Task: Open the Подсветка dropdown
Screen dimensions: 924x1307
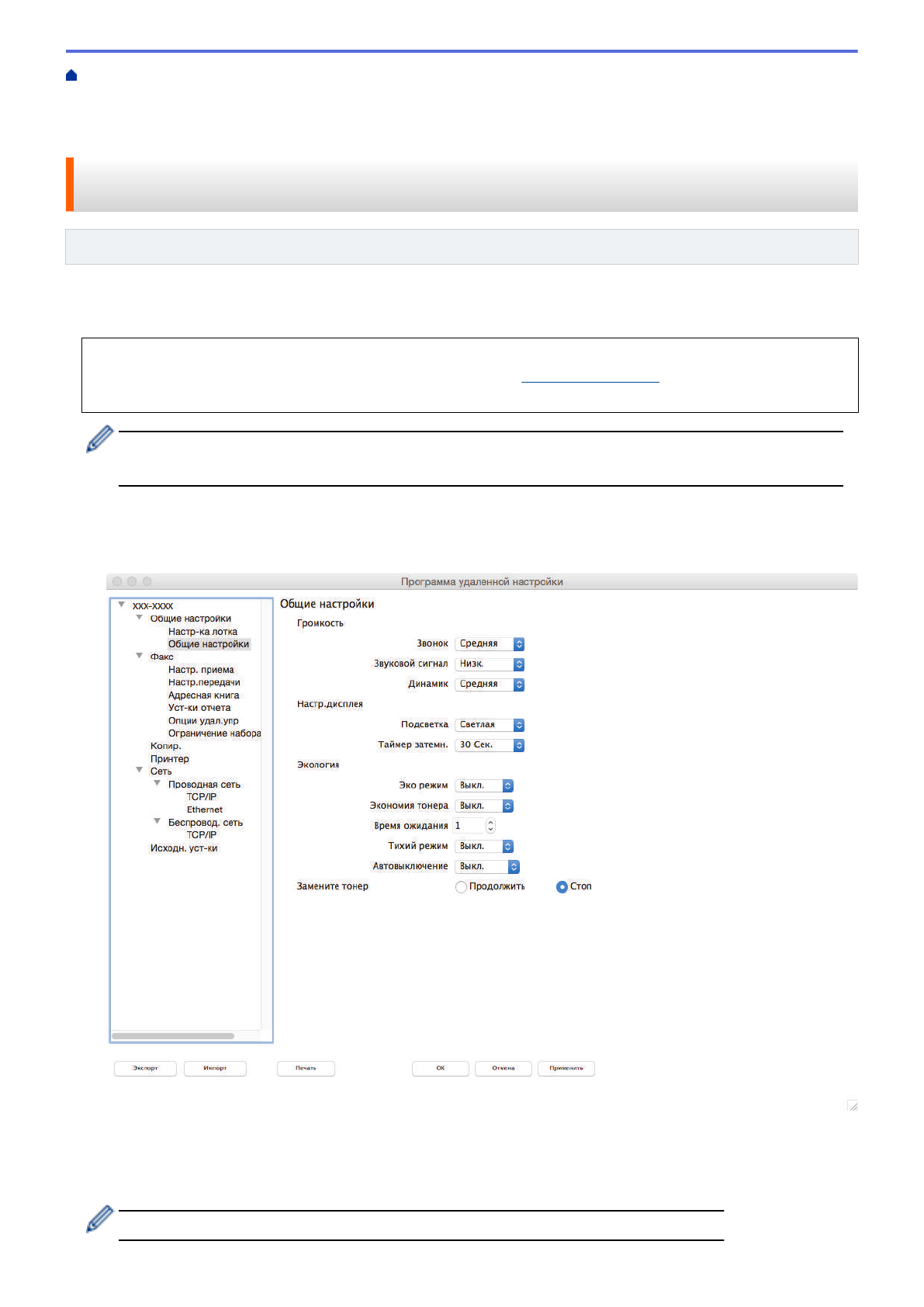Action: click(x=490, y=725)
